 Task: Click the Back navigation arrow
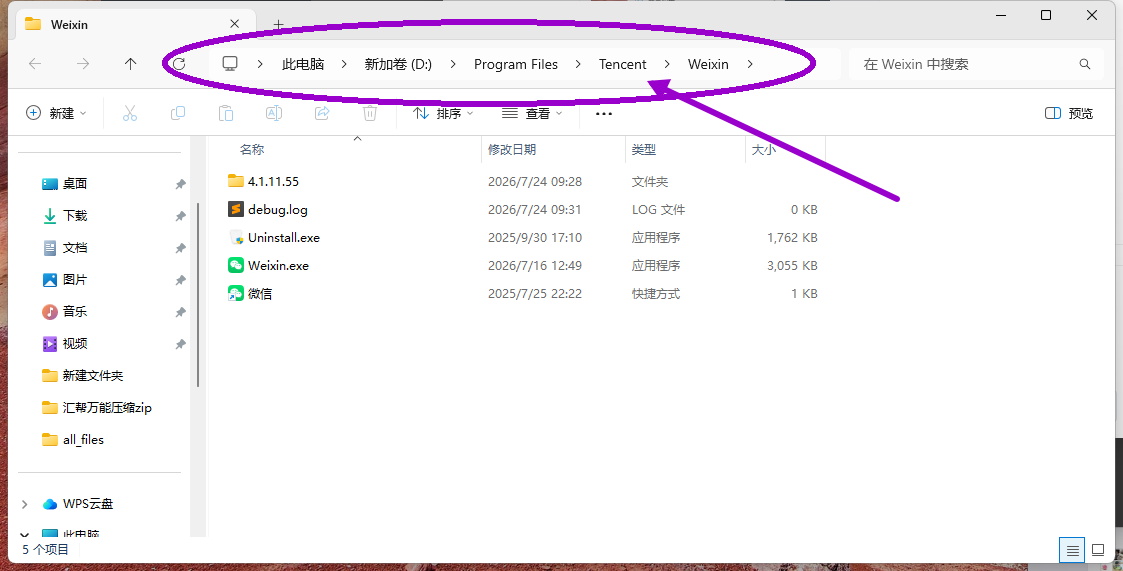(x=34, y=64)
